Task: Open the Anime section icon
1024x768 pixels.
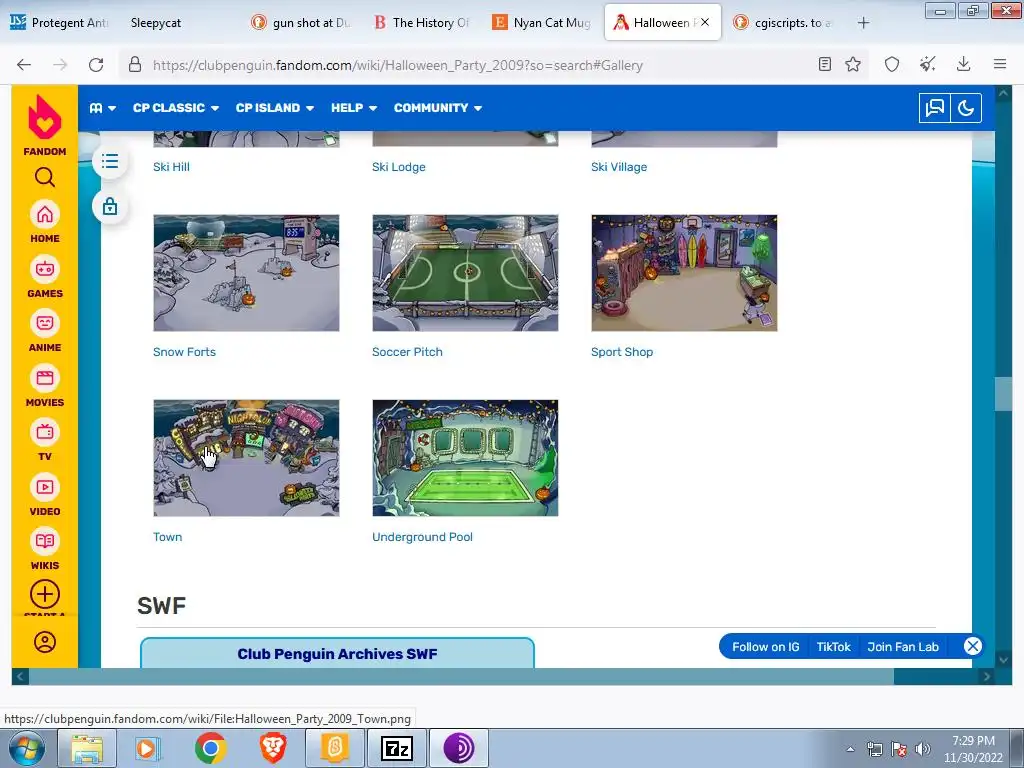Action: point(44,323)
